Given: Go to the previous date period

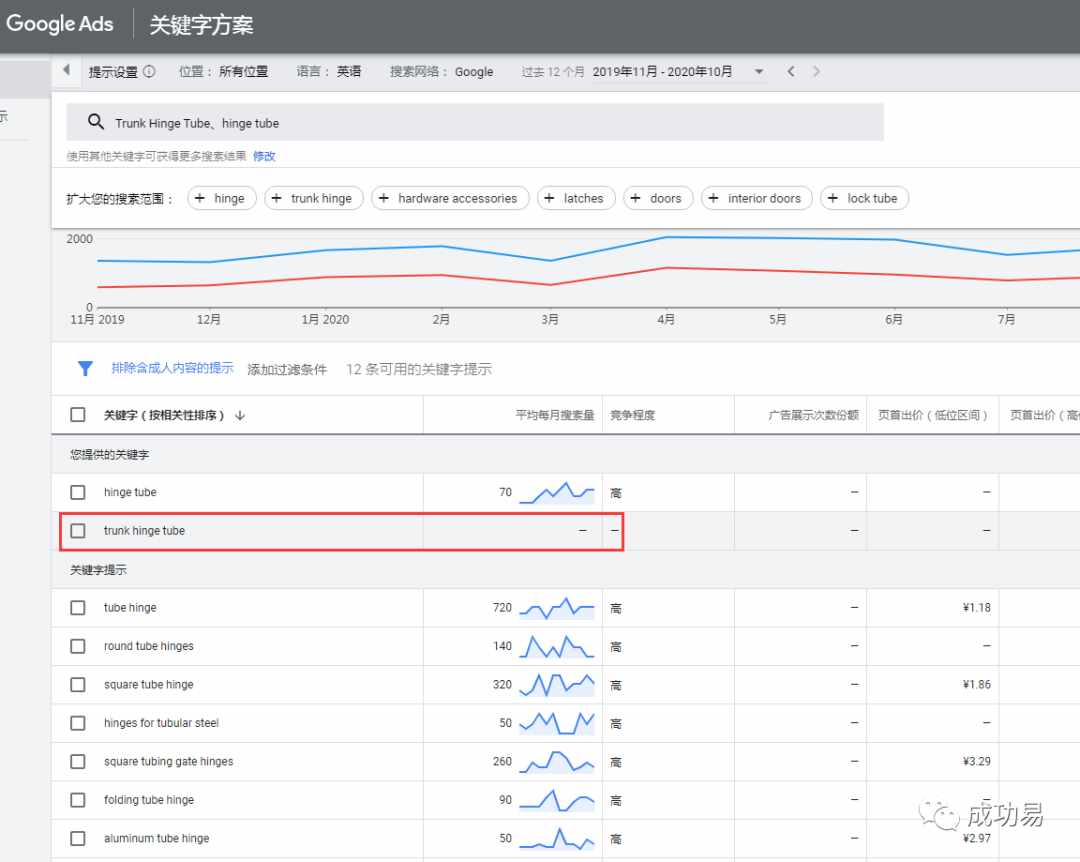Looking at the screenshot, I should point(791,71).
